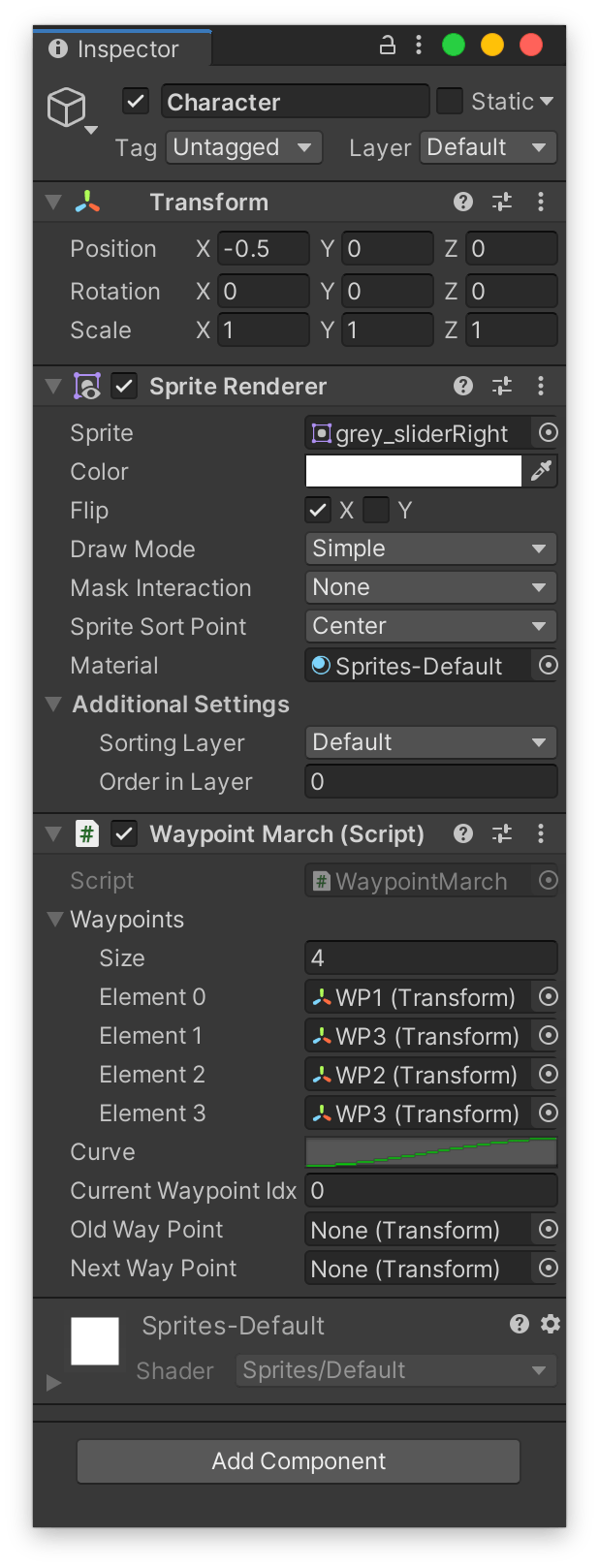
Task: Check Flip Y checkbox
Action: point(376,510)
